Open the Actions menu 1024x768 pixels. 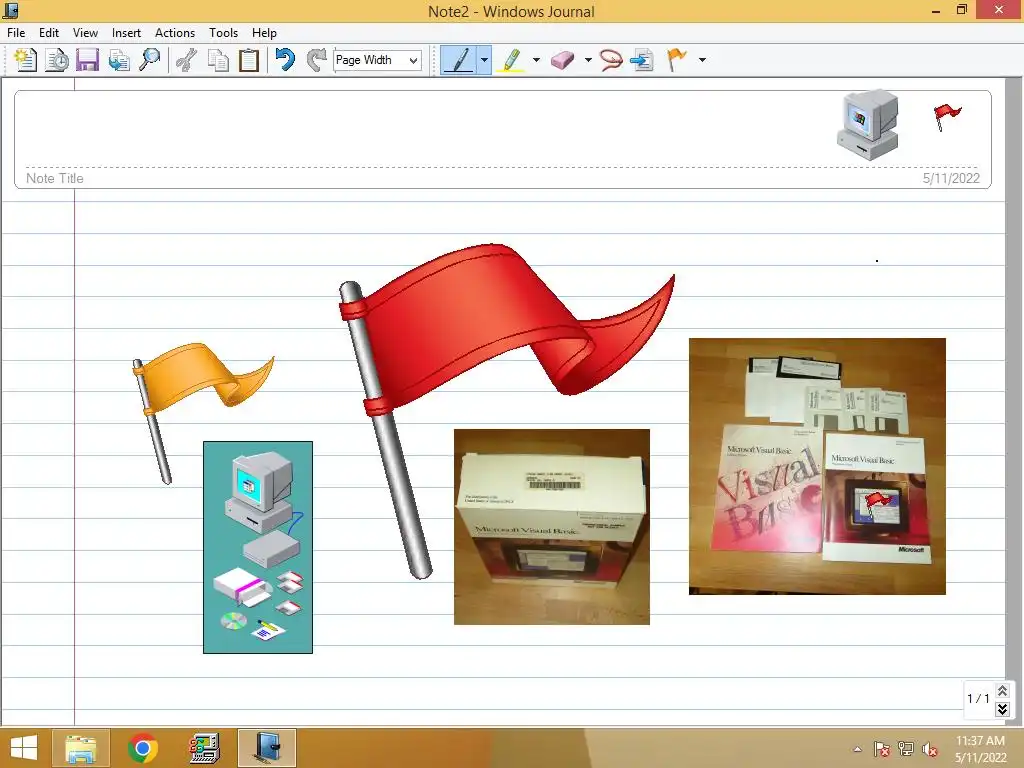coord(175,33)
